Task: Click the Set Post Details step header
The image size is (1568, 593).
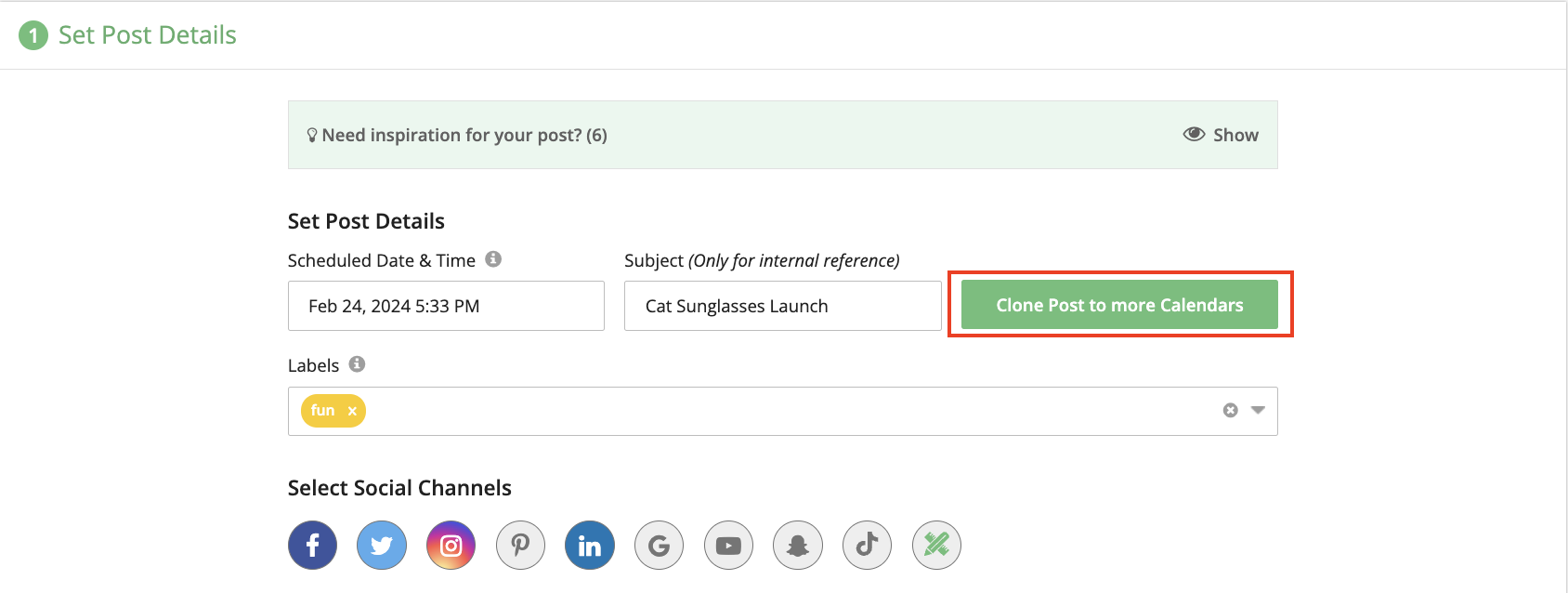Action: pos(147,35)
